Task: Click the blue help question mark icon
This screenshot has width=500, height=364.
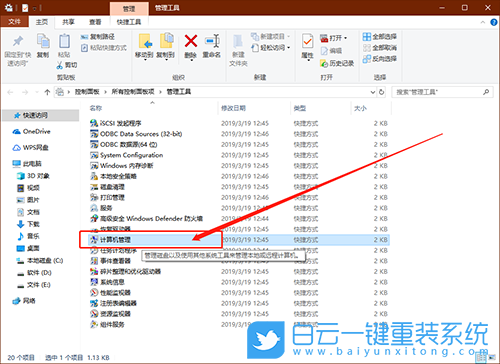Action: 494,22
